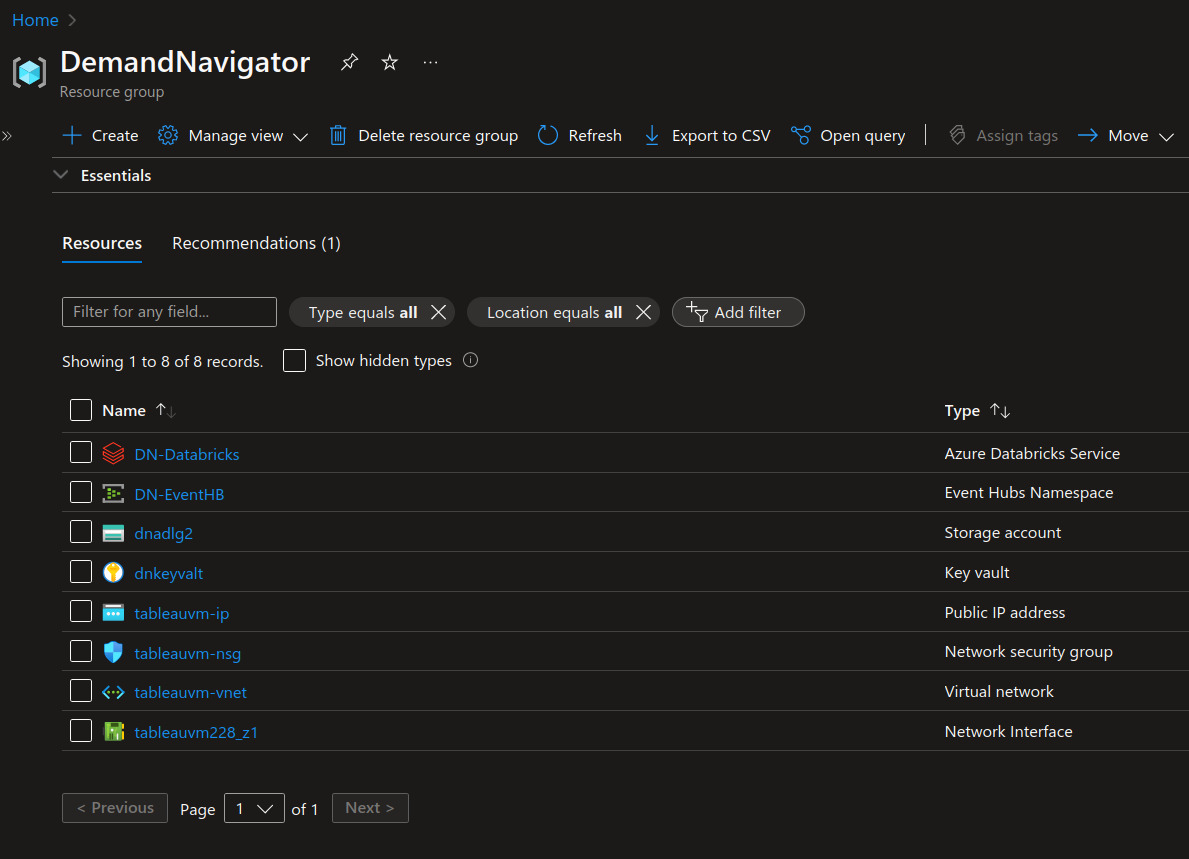
Task: Check the tableauvm-vnet row checkbox
Action: coord(80,691)
